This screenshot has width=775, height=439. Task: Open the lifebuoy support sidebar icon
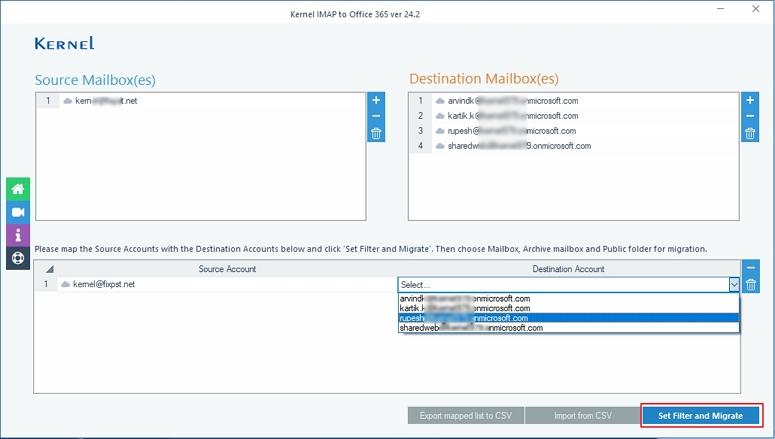pos(18,258)
